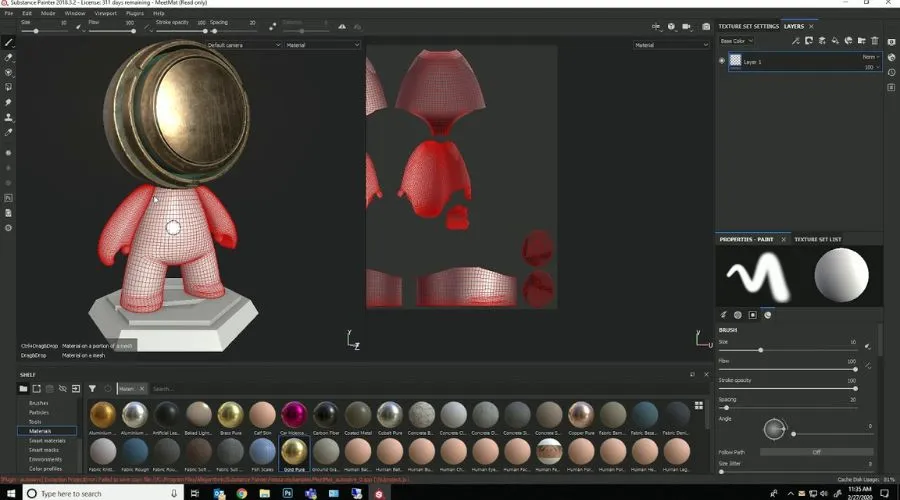Close the Layers tab
900x500 pixels.
coord(811,26)
